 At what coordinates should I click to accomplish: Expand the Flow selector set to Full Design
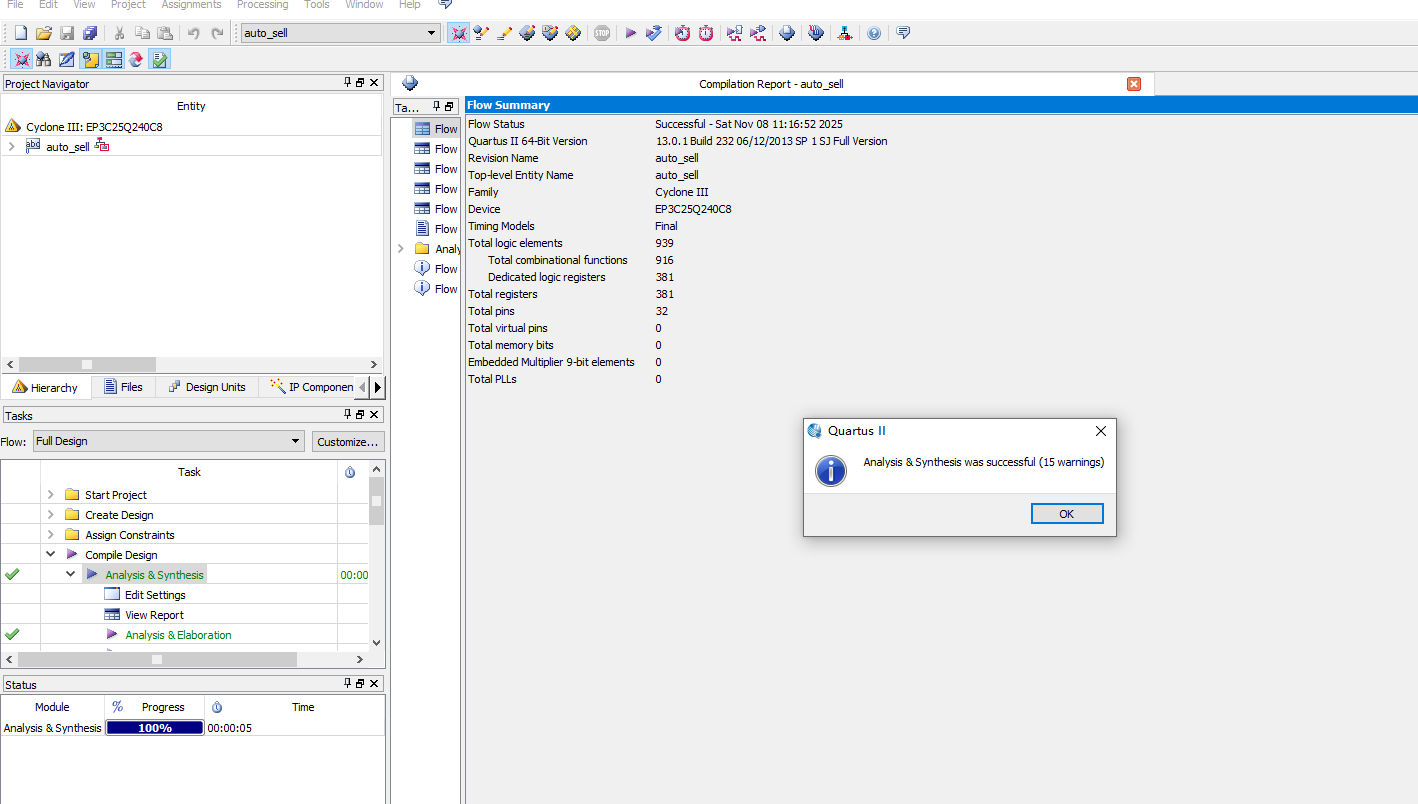[x=296, y=441]
